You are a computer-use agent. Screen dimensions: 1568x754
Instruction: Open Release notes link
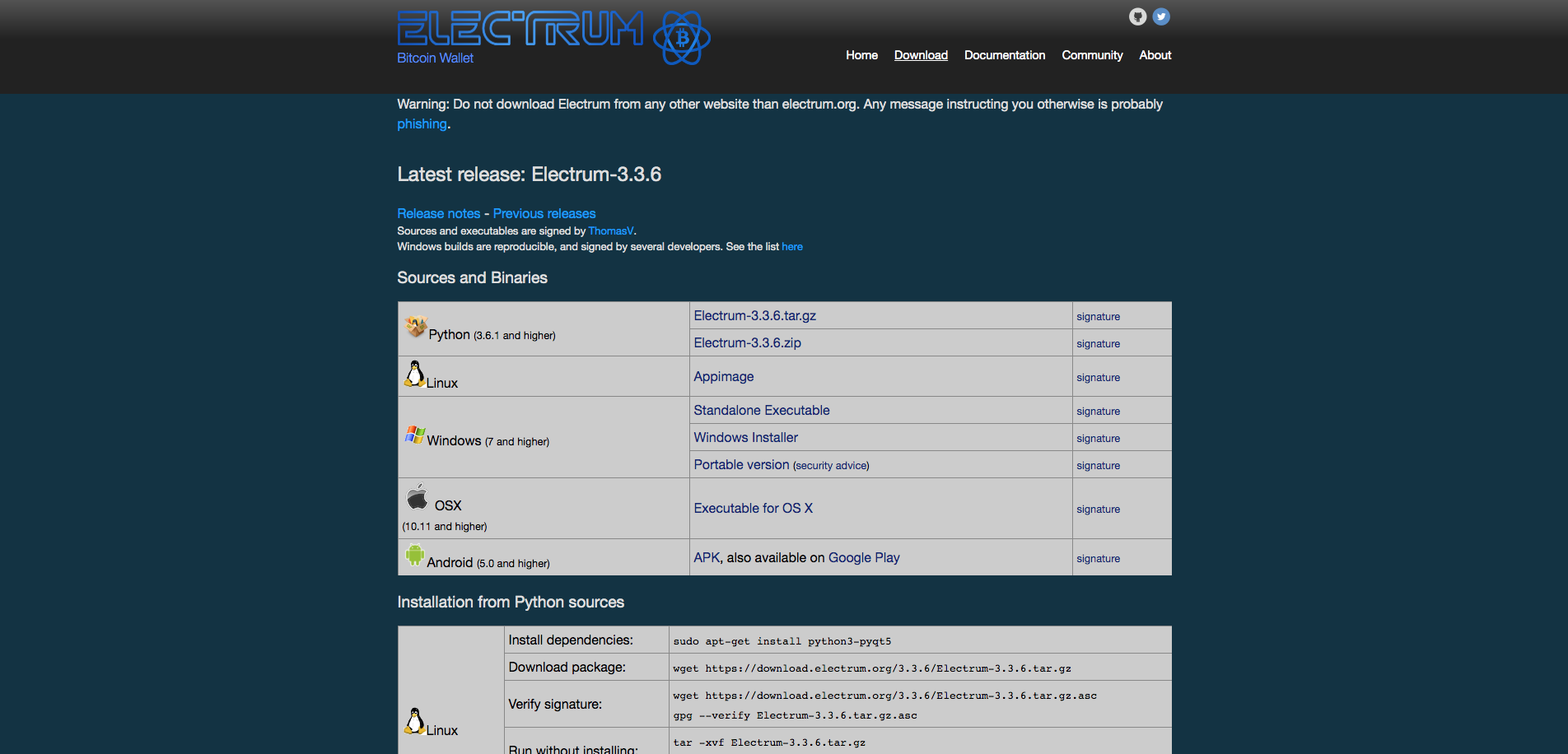[438, 213]
